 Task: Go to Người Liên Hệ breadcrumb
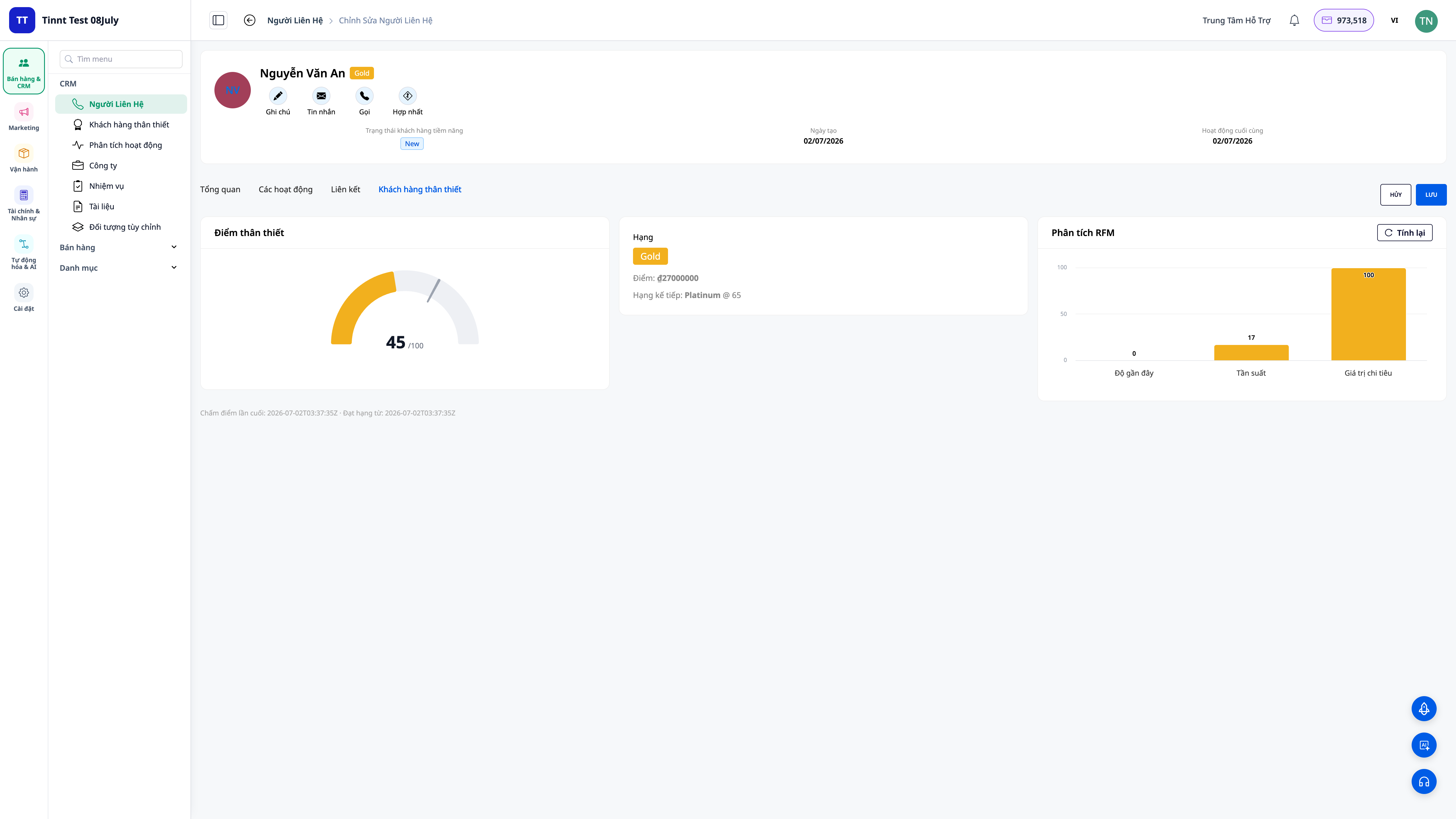pyautogui.click(x=295, y=20)
